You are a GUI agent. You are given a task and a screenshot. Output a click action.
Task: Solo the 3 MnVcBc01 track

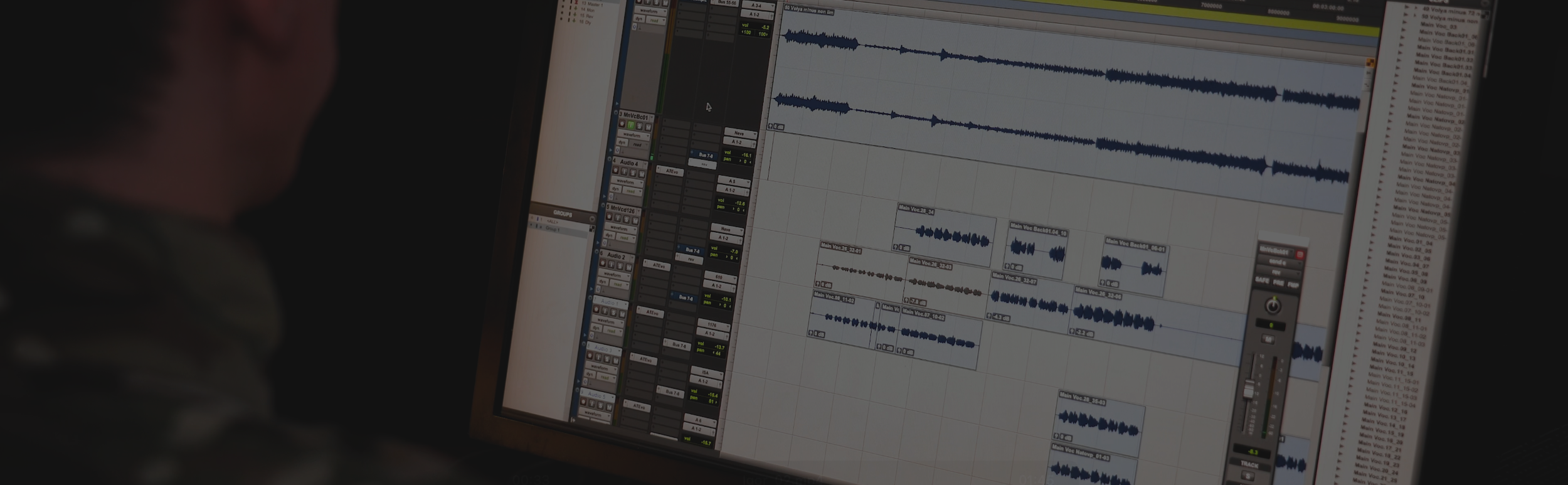[640, 125]
